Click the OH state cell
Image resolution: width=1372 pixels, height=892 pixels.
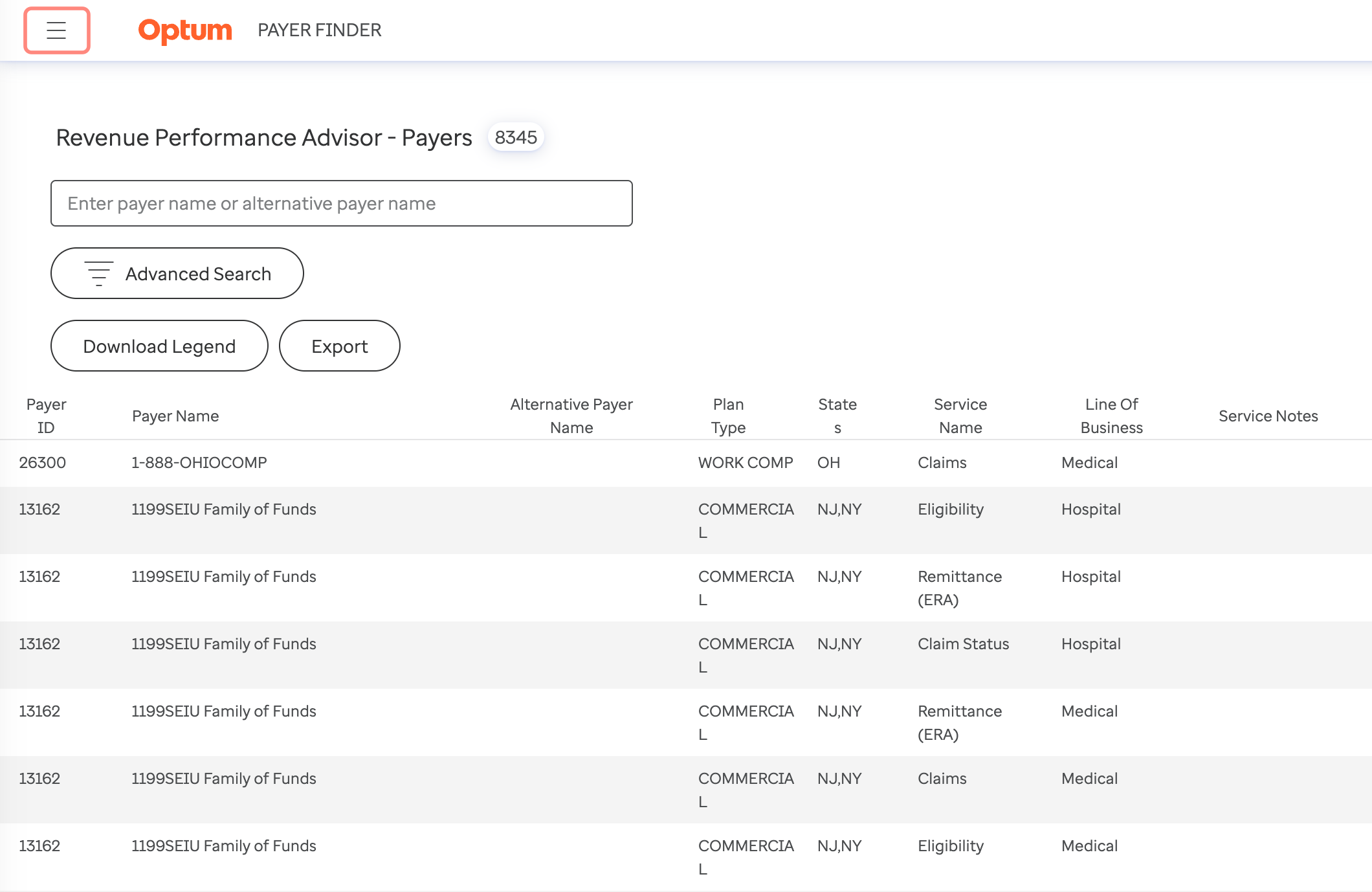828,463
